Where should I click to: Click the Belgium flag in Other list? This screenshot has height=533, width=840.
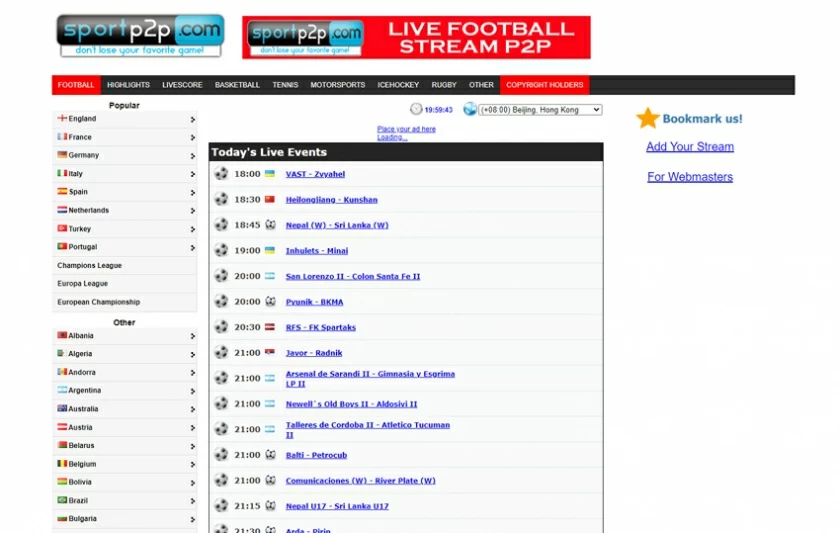click(x=62, y=463)
